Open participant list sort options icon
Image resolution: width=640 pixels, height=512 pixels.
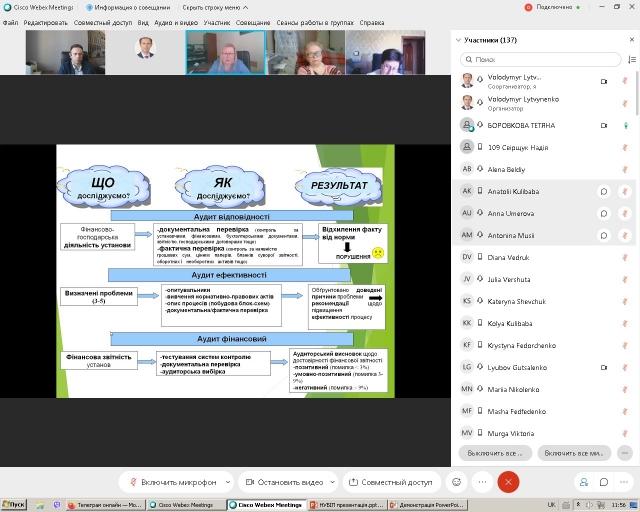tap(632, 60)
